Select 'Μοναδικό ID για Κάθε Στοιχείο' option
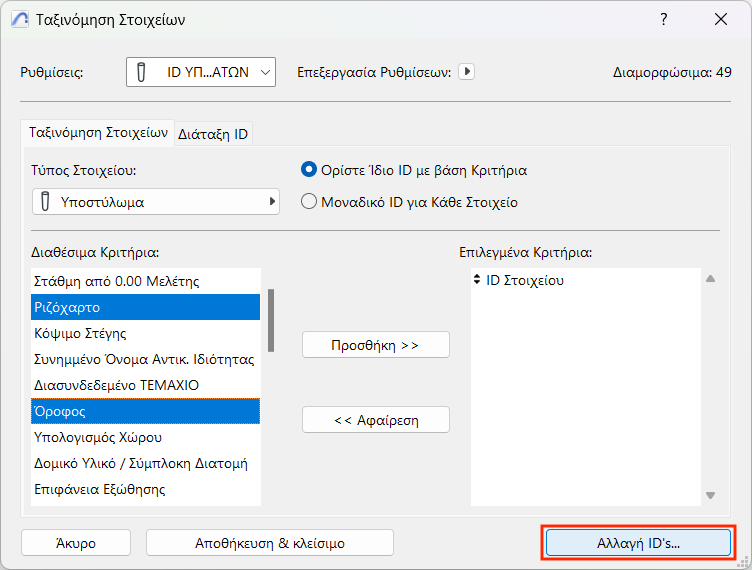Viewport: 752px width, 570px height. coord(309,202)
